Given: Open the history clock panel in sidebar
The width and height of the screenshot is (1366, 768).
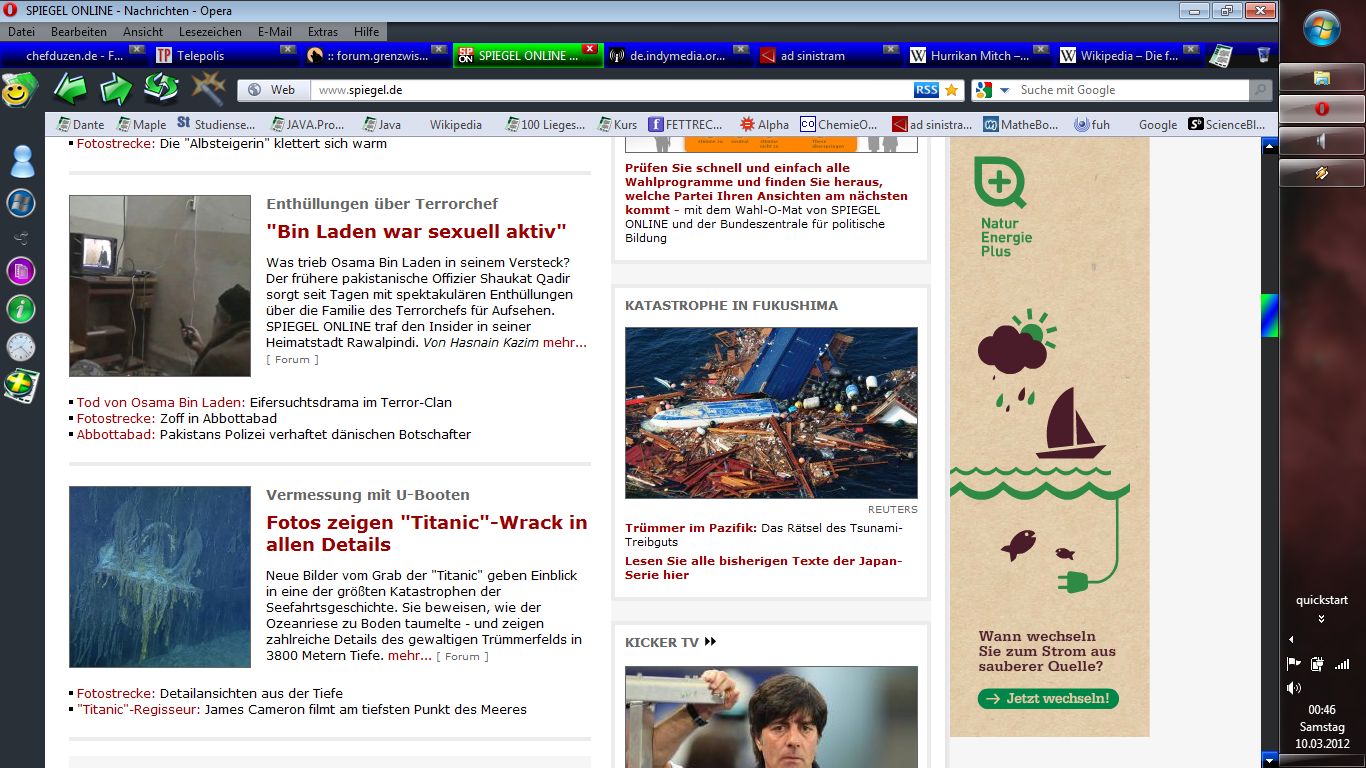Looking at the screenshot, I should [21, 347].
